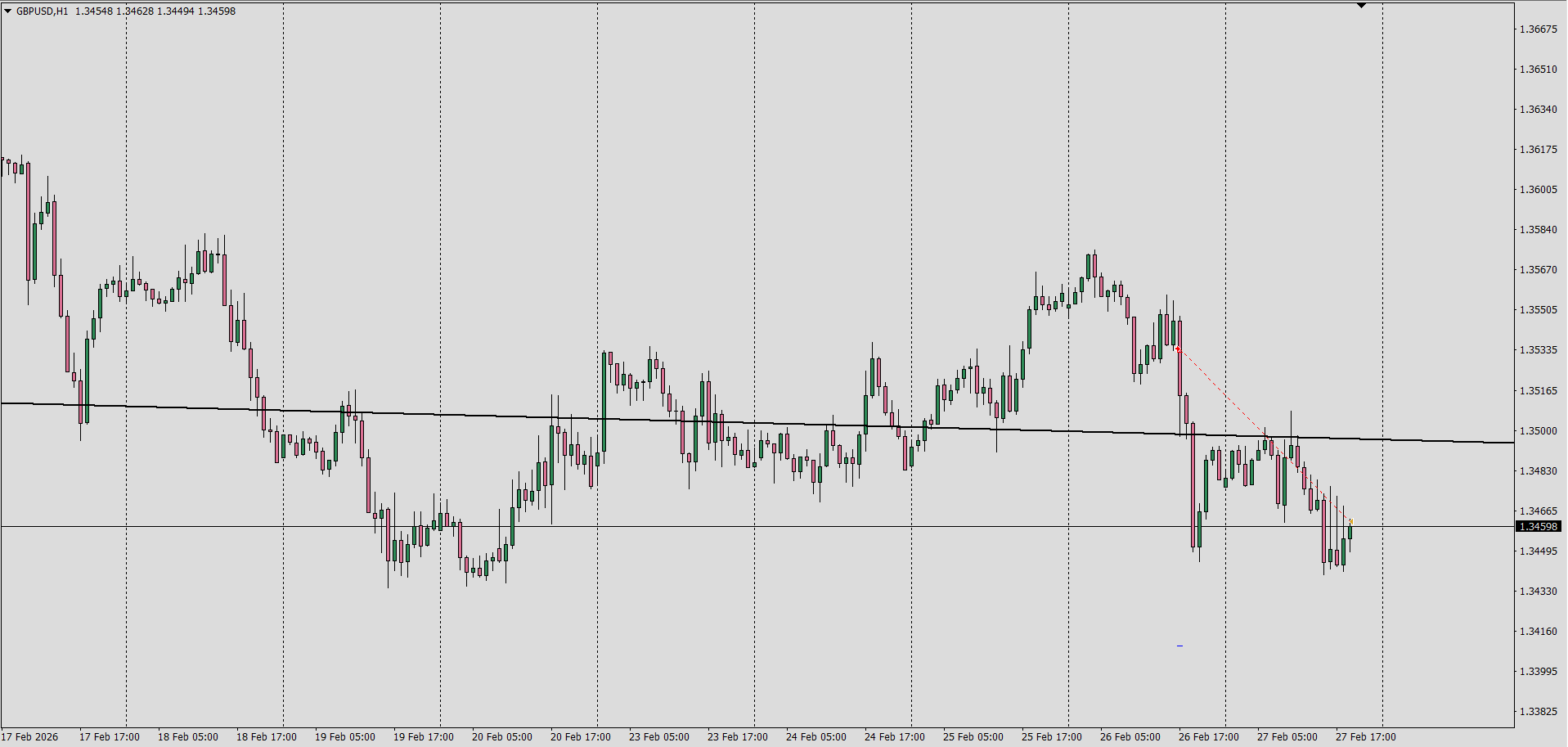Click the 1.35335 price scale label
Image resolution: width=1568 pixels, height=747 pixels.
[x=1539, y=350]
